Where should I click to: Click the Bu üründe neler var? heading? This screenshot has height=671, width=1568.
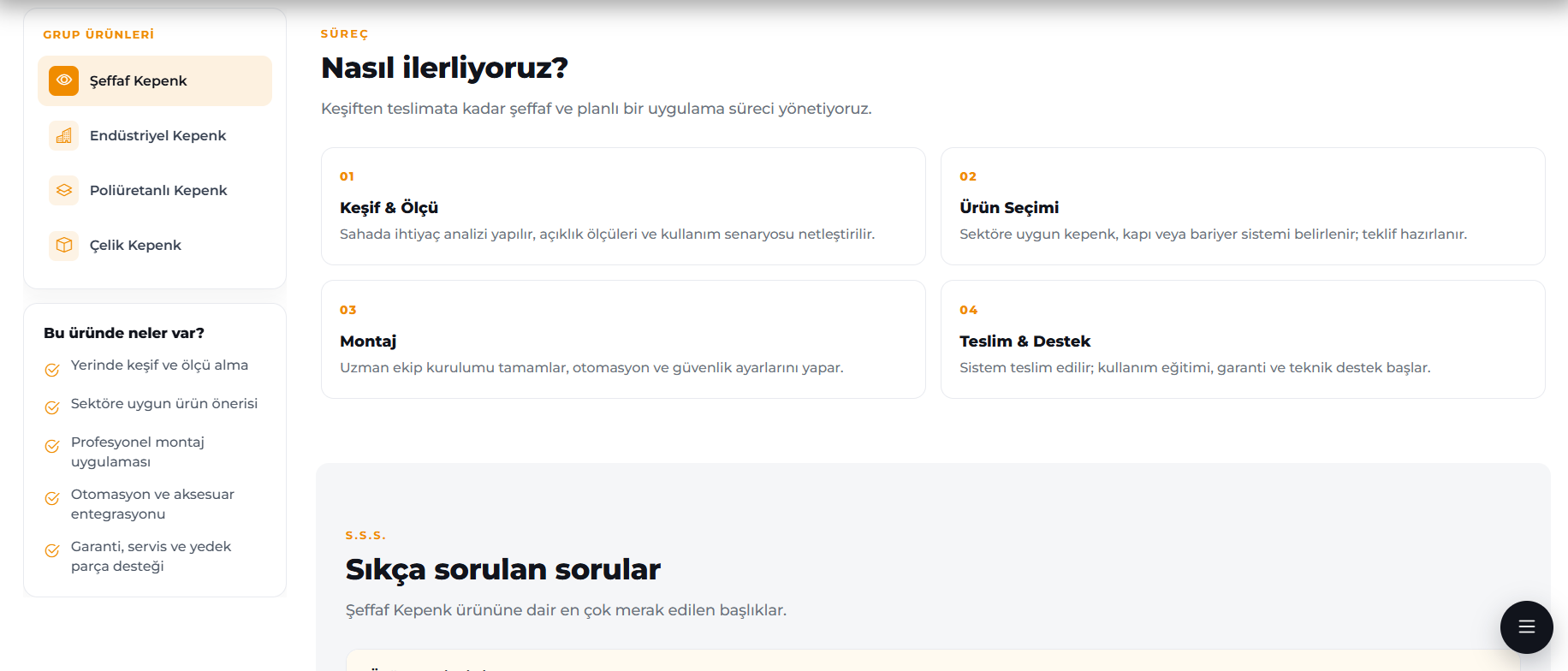124,333
